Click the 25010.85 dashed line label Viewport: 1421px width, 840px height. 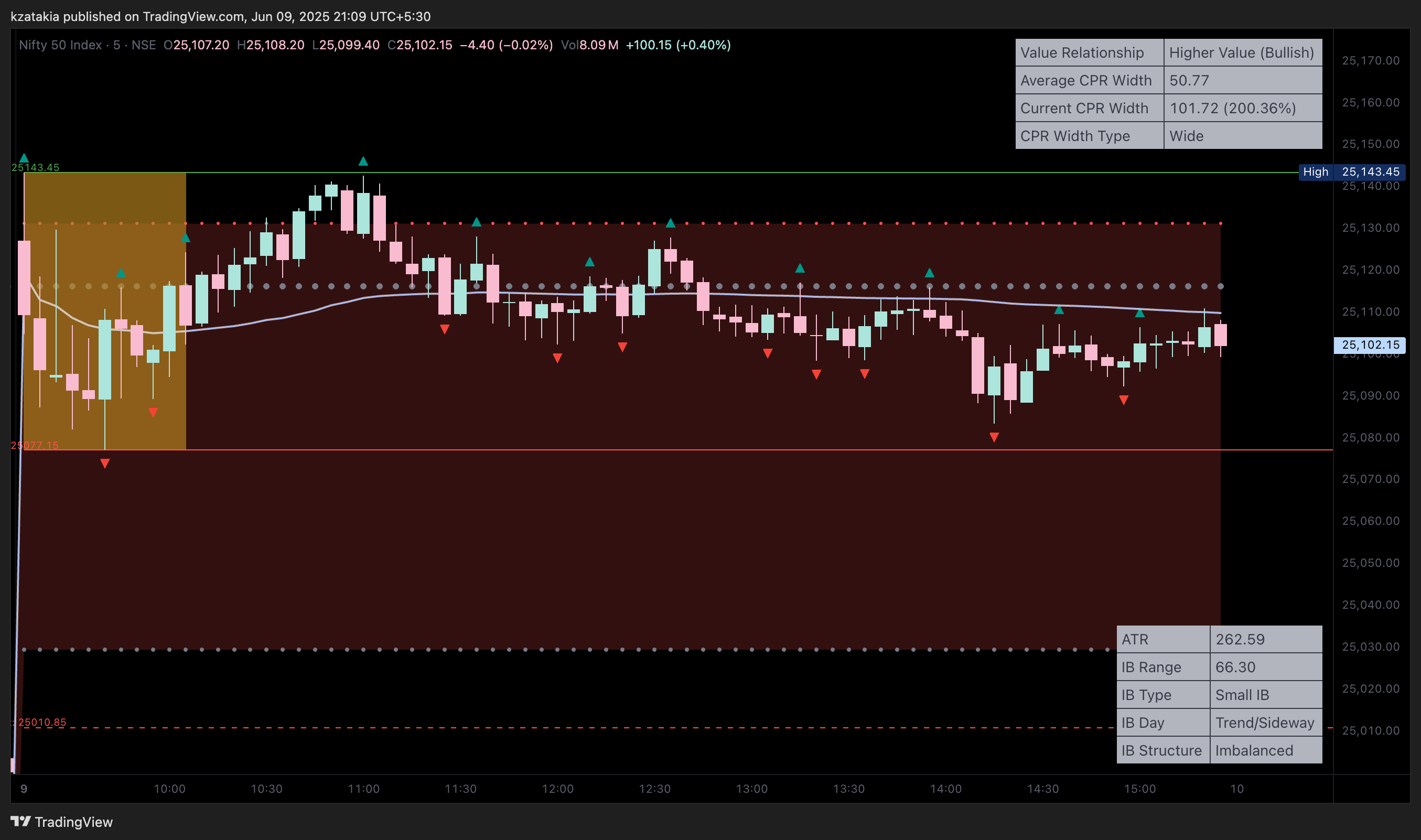42,721
